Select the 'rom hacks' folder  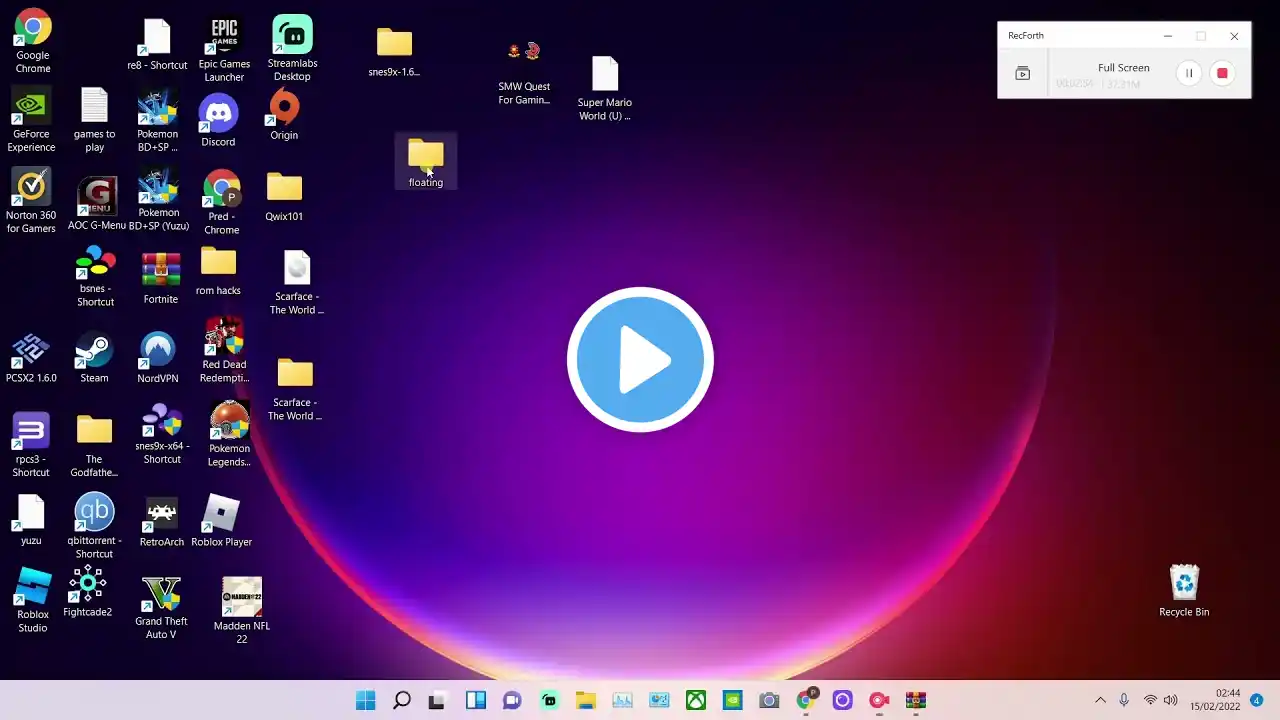218,271
